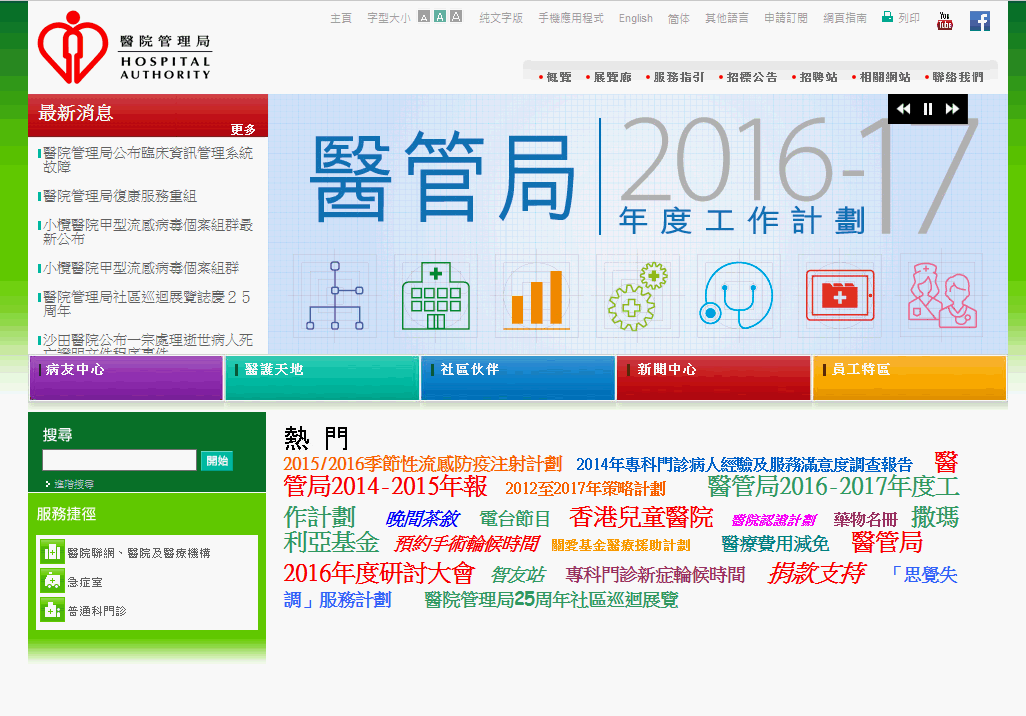This screenshot has width=1026, height=716.
Task: Click the orange bar chart icon
Action: [537, 298]
